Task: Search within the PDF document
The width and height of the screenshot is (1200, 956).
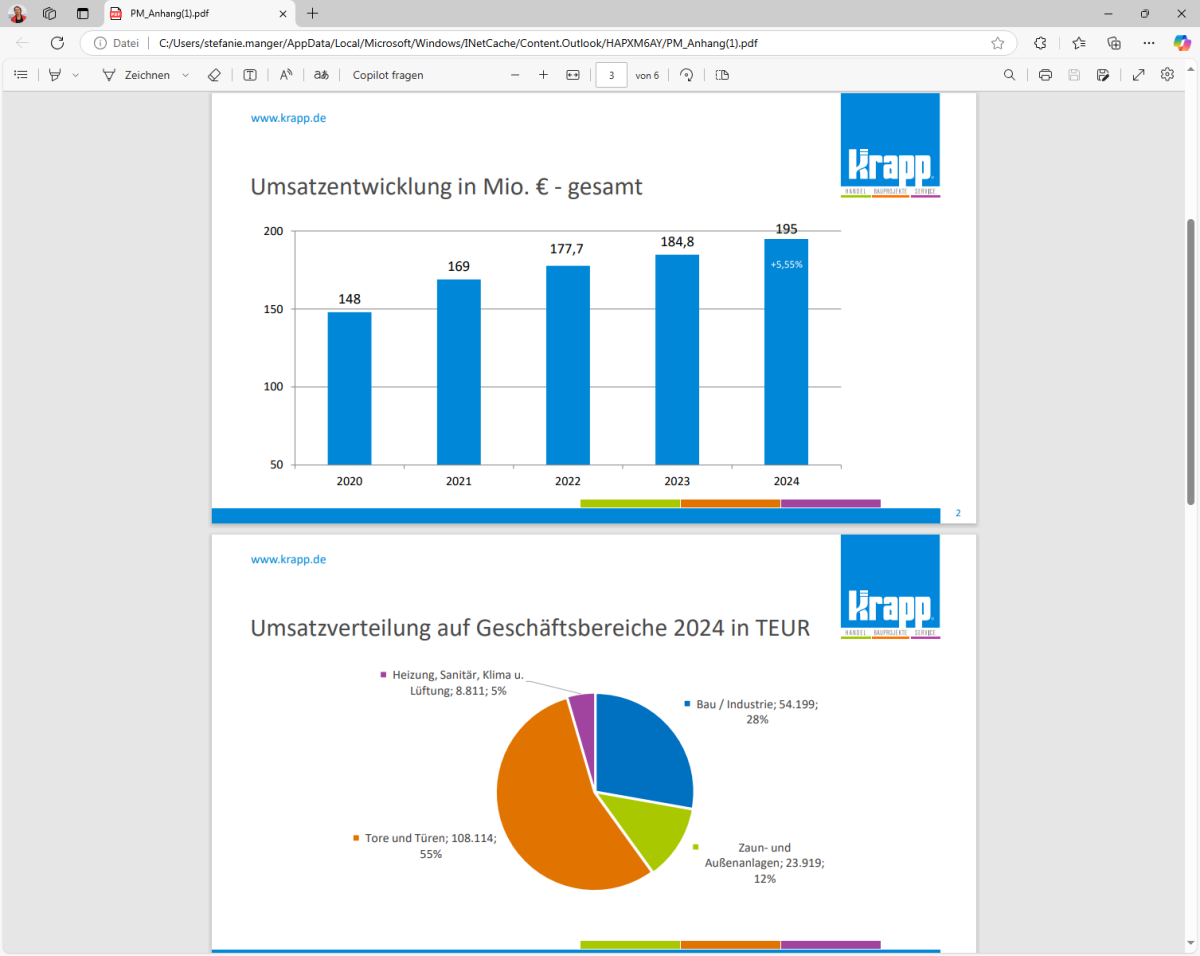Action: (x=1010, y=75)
